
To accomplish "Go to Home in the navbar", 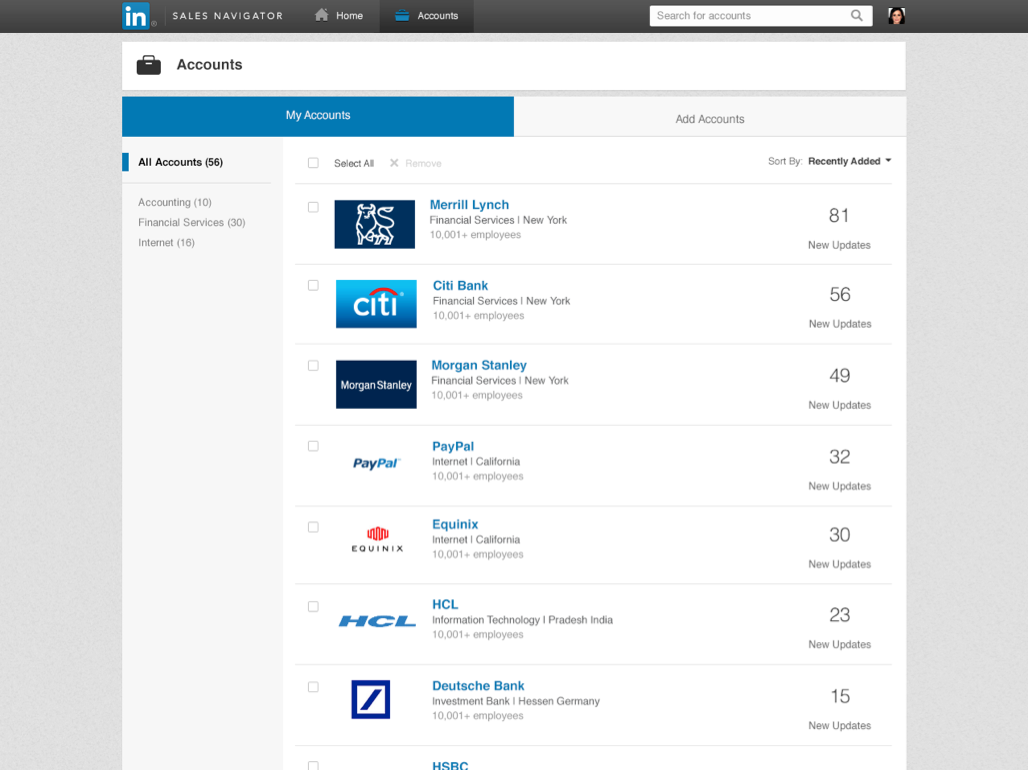I will 338,15.
